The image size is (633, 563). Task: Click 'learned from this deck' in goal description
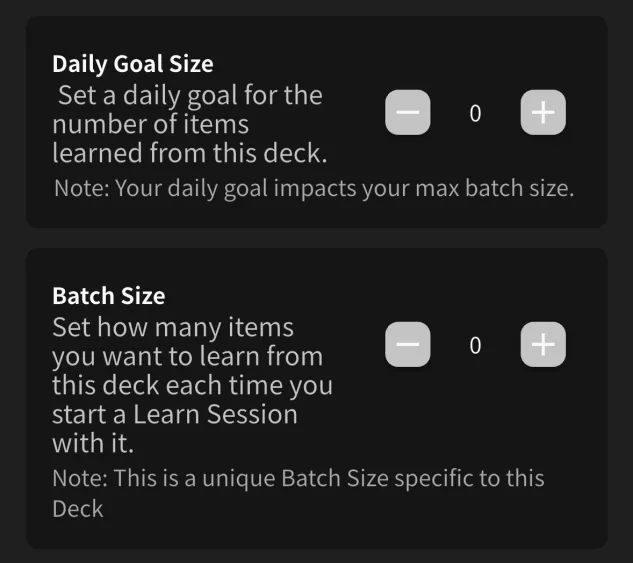(190, 154)
